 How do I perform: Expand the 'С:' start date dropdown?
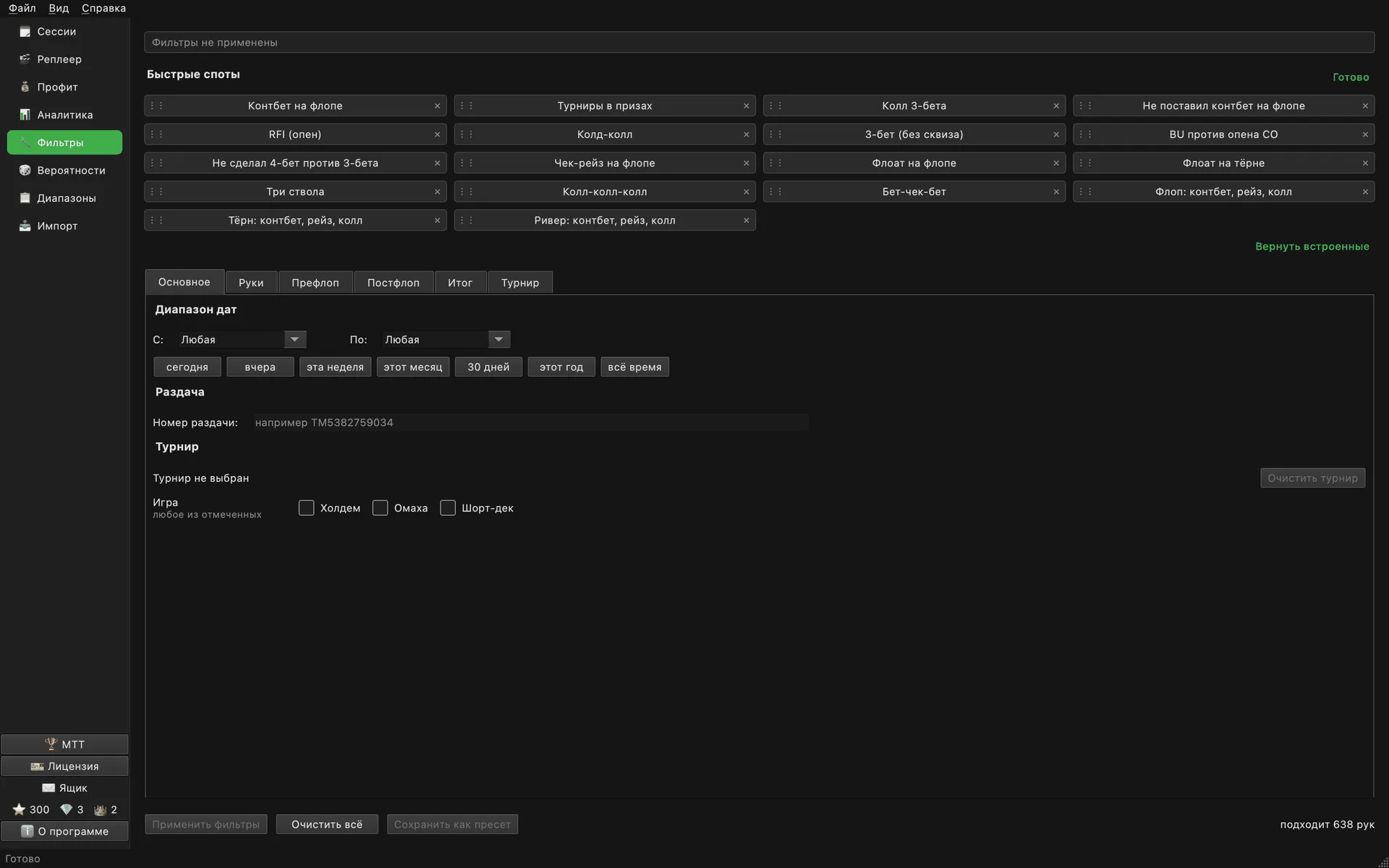(x=294, y=339)
